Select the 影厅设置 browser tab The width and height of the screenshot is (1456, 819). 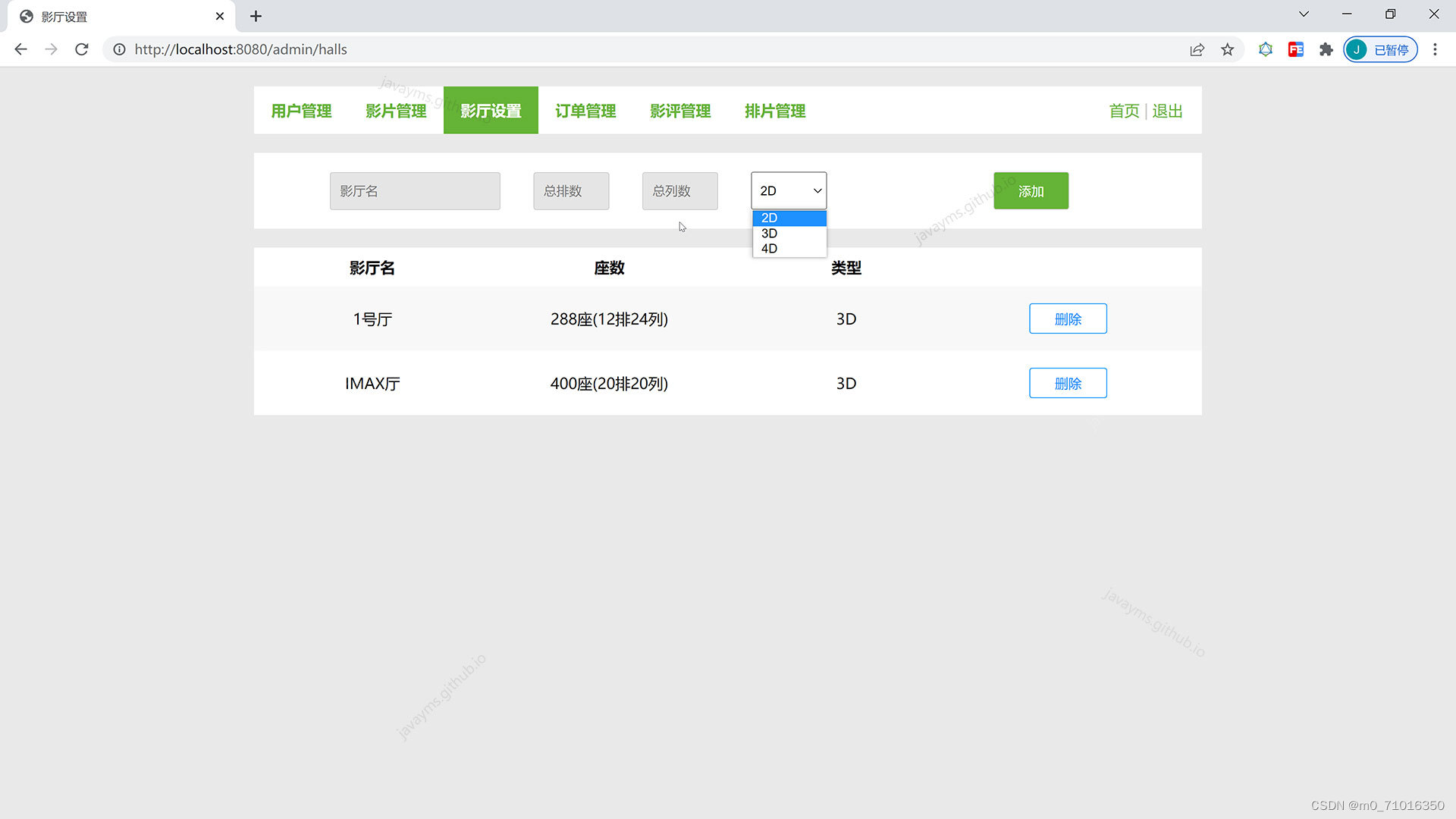pos(121,16)
